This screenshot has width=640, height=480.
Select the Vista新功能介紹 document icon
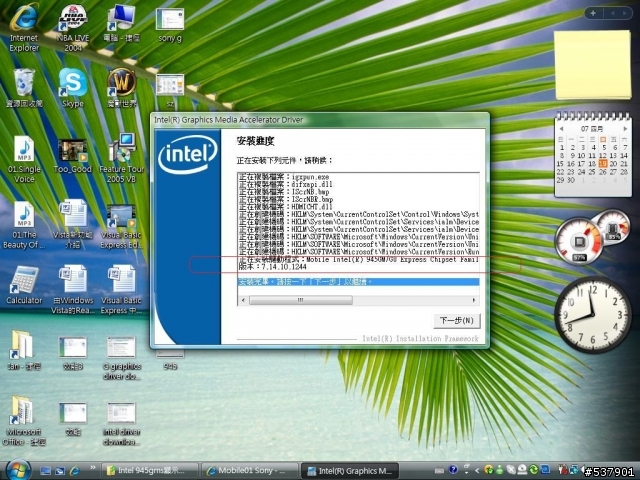[x=73, y=225]
